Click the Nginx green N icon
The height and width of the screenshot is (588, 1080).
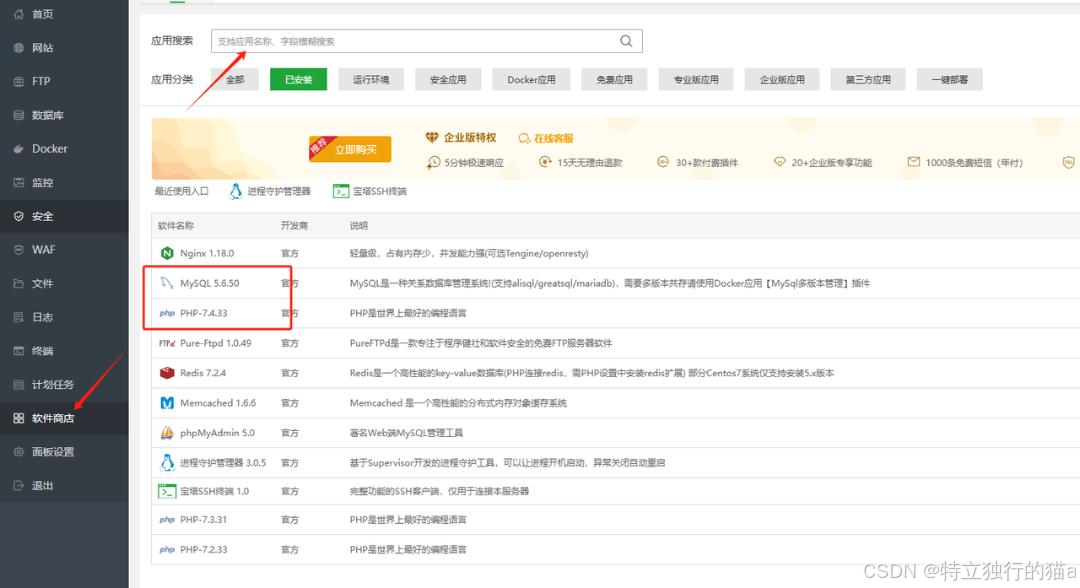pyautogui.click(x=167, y=253)
